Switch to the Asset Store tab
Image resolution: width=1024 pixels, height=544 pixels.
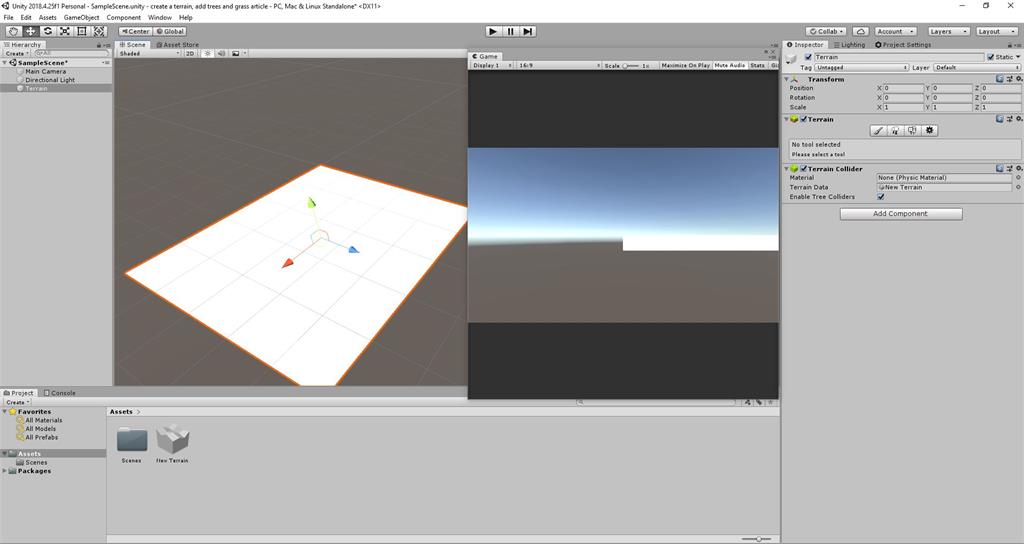coord(177,45)
